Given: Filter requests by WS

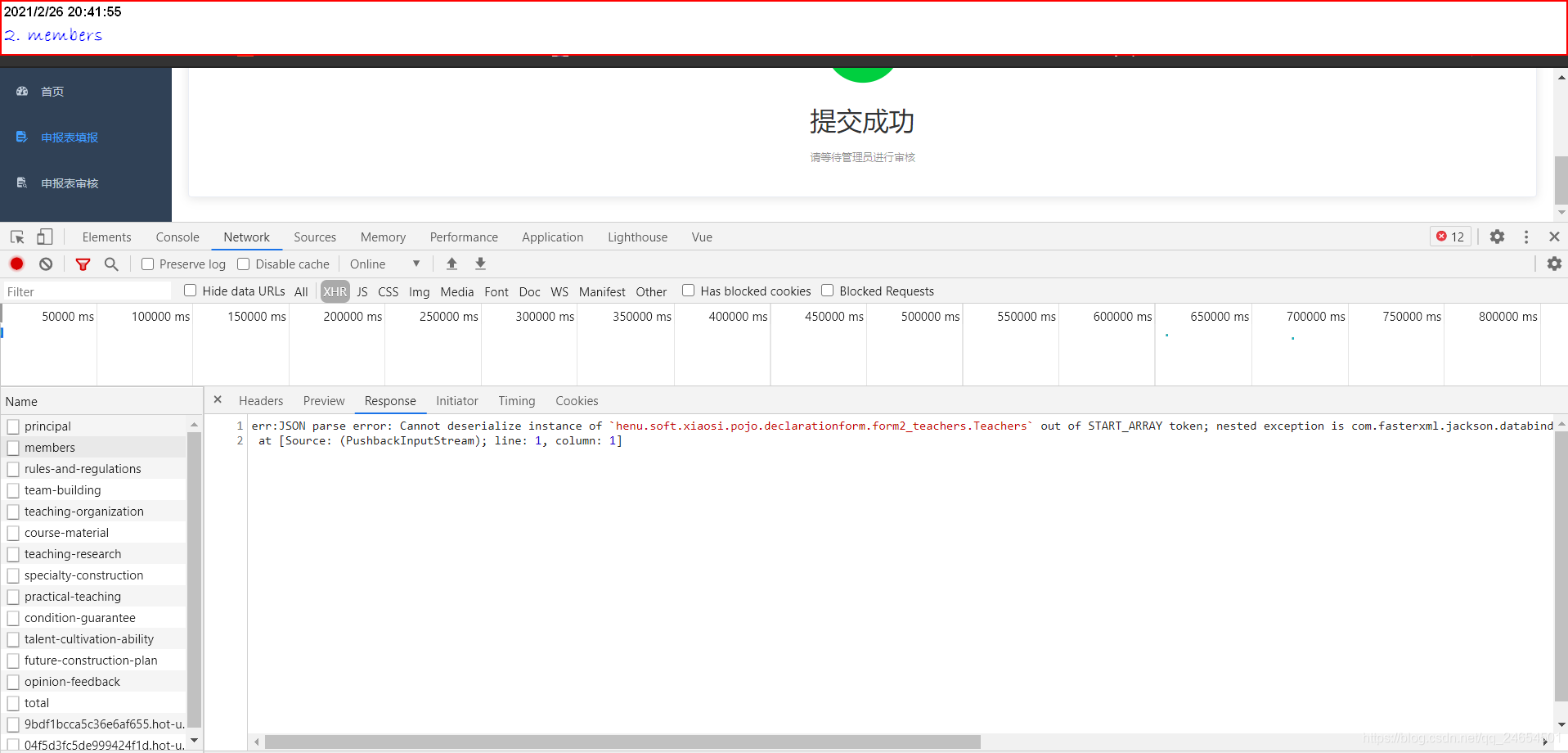Looking at the screenshot, I should pos(559,291).
